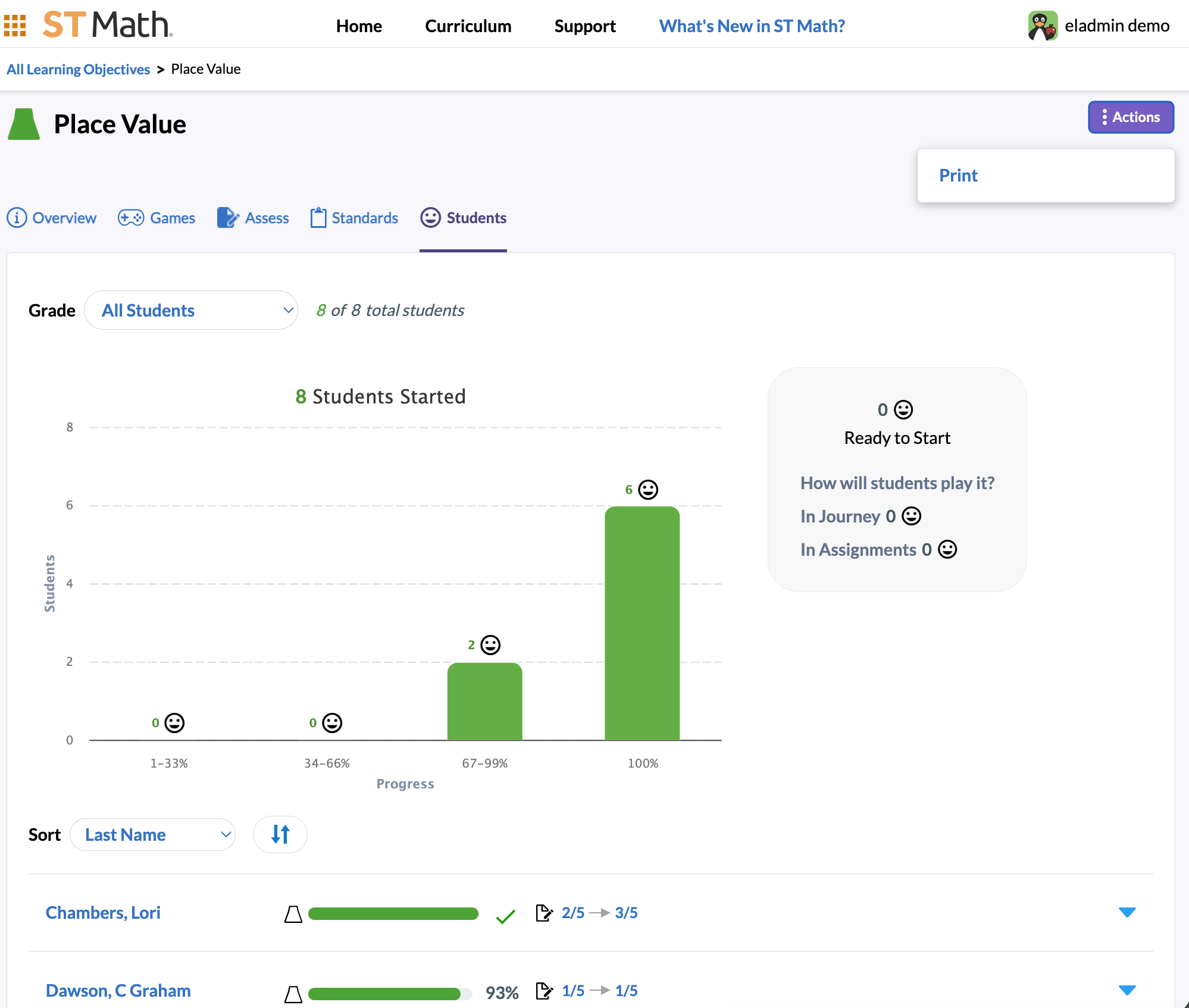Click the assessment icon in Chambers row
1189x1008 pixels.
pos(544,913)
